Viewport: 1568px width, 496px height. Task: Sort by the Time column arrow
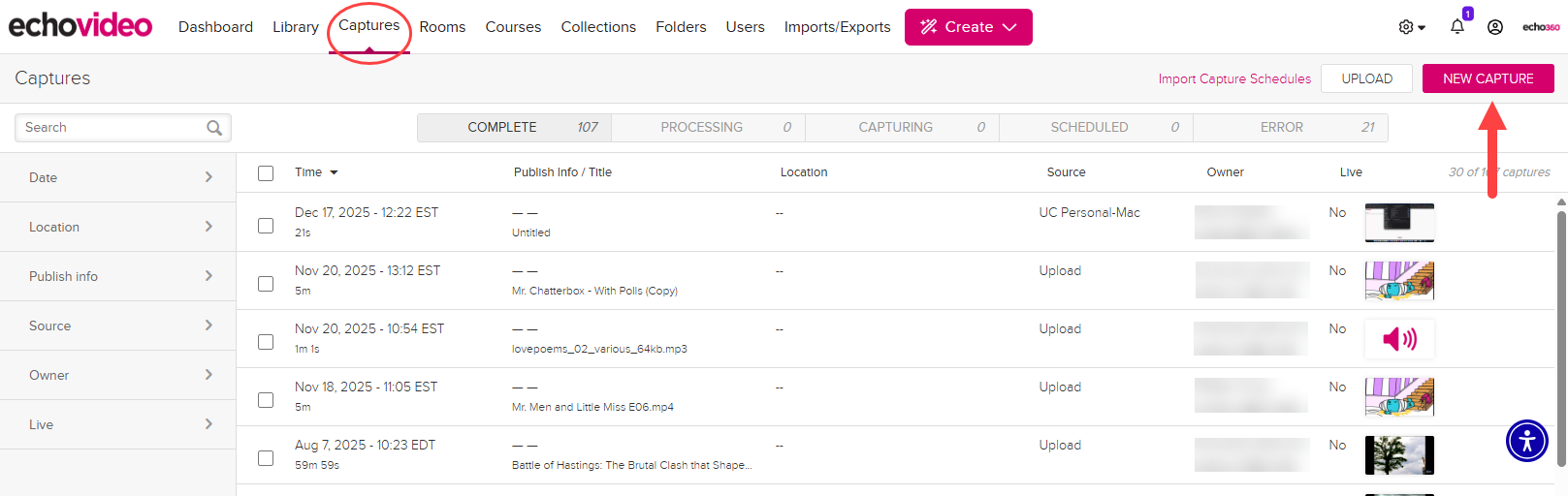click(334, 172)
